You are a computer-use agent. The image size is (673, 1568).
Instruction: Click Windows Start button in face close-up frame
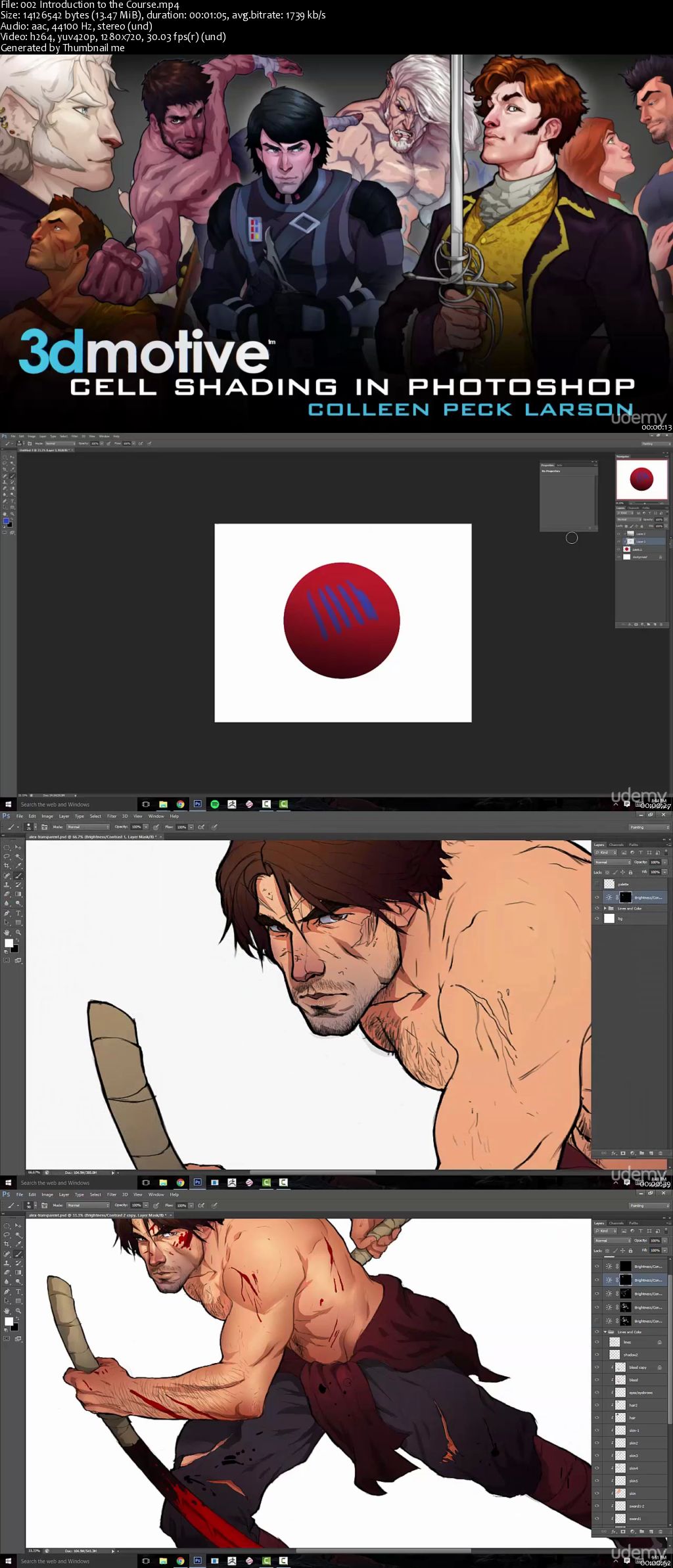click(x=8, y=1182)
